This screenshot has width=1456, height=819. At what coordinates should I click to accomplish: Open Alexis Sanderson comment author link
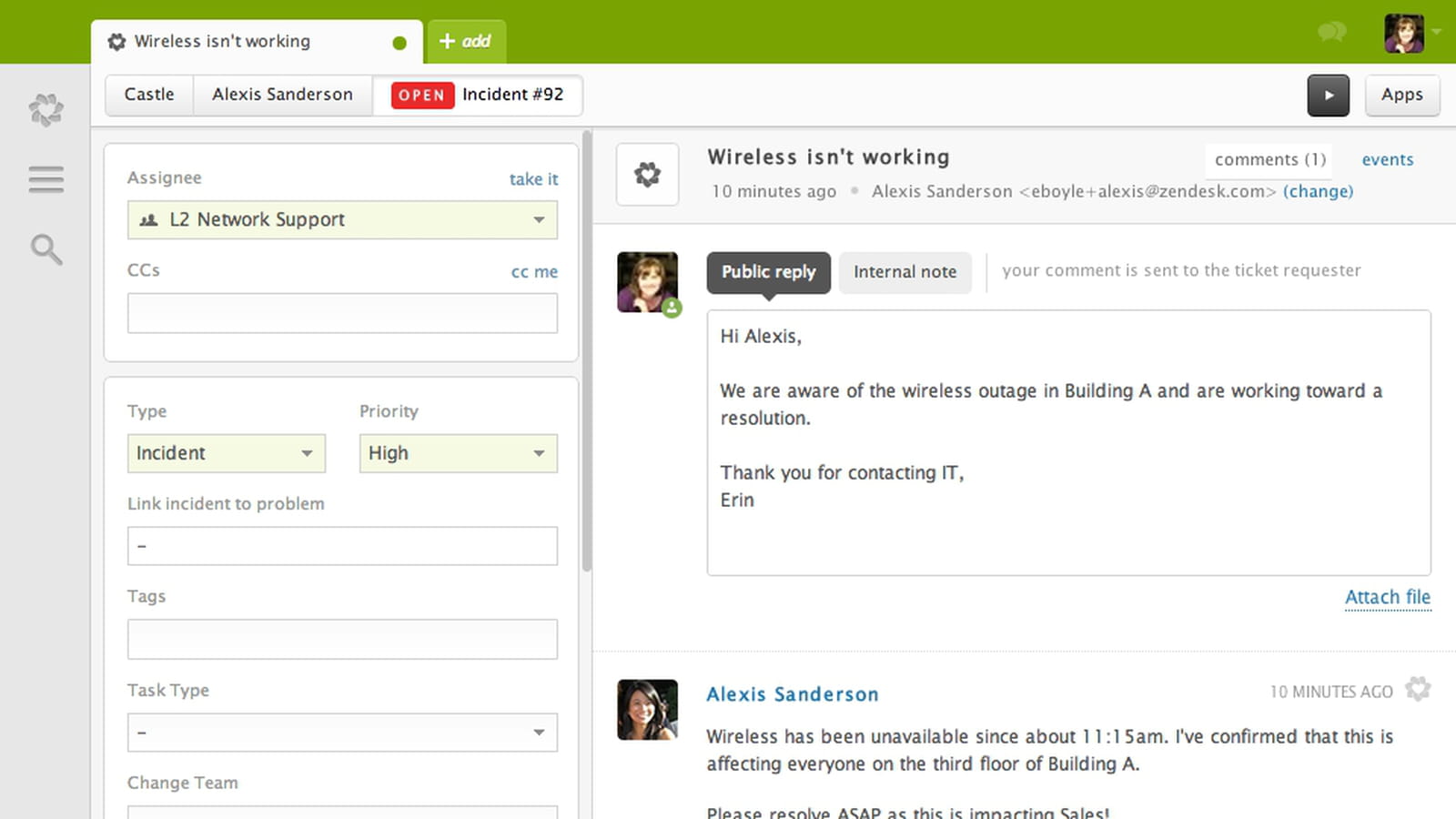(x=793, y=694)
